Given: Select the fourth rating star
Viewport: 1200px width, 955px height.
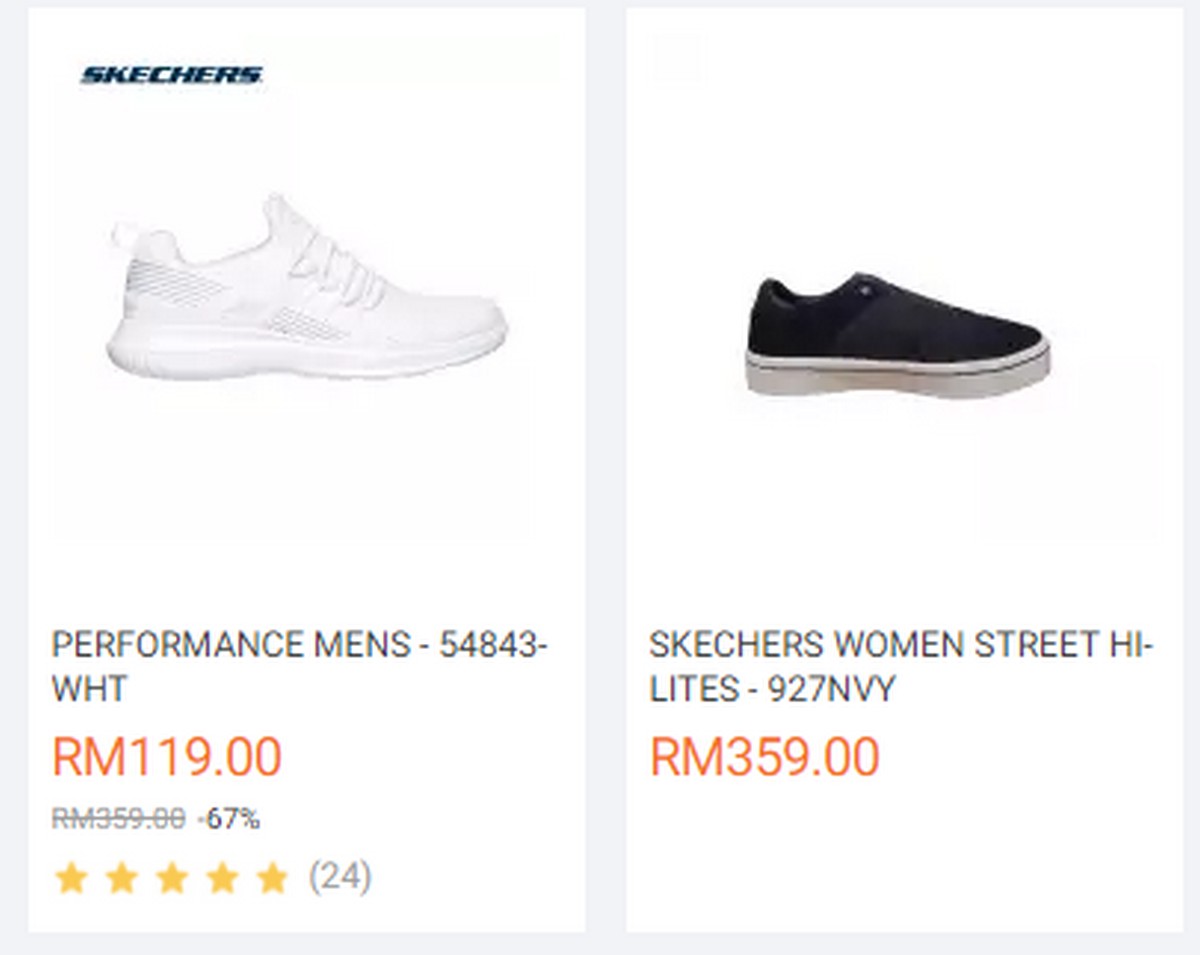Looking at the screenshot, I should click(222, 878).
